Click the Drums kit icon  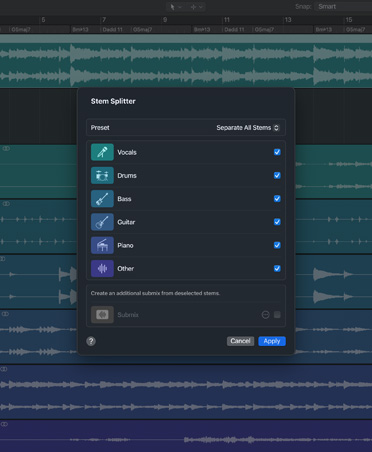point(102,175)
